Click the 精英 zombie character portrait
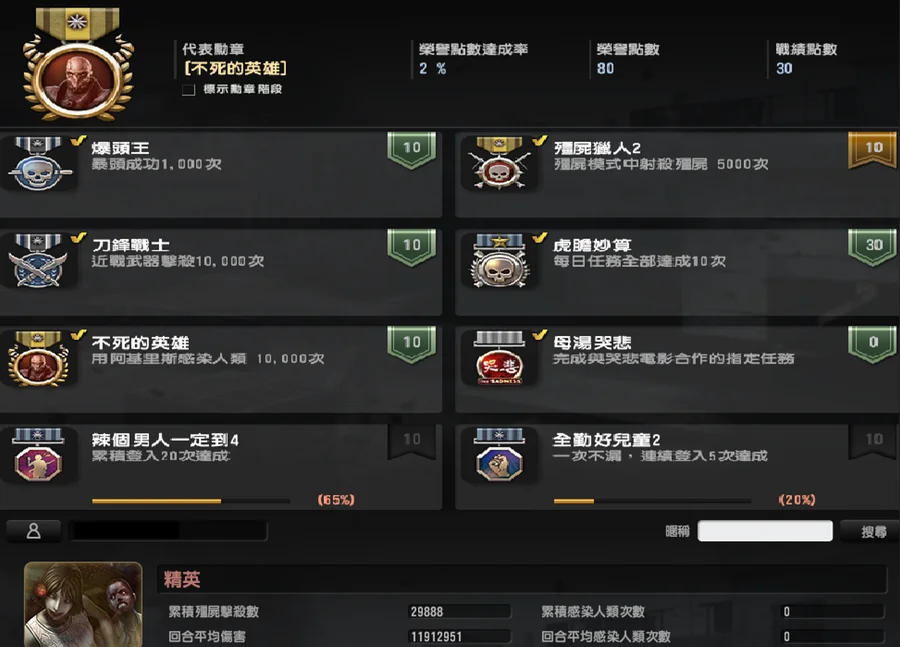 click(x=83, y=604)
